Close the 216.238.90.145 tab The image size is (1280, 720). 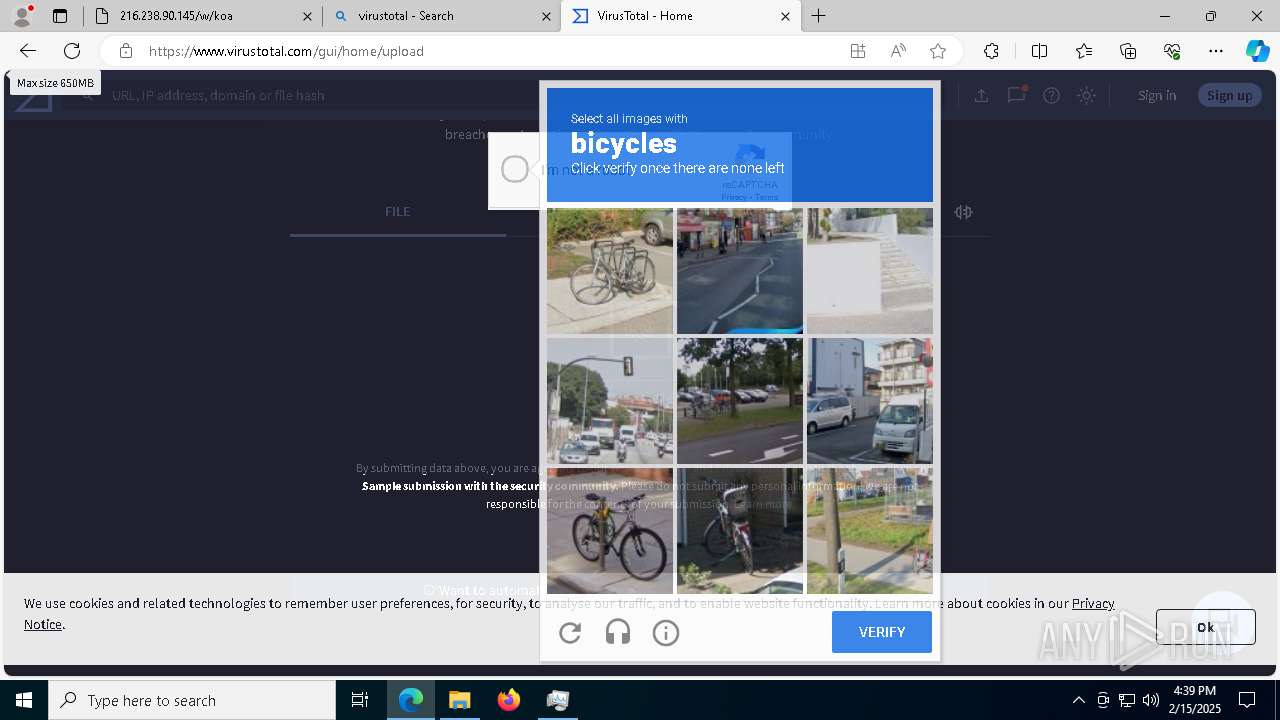307,16
